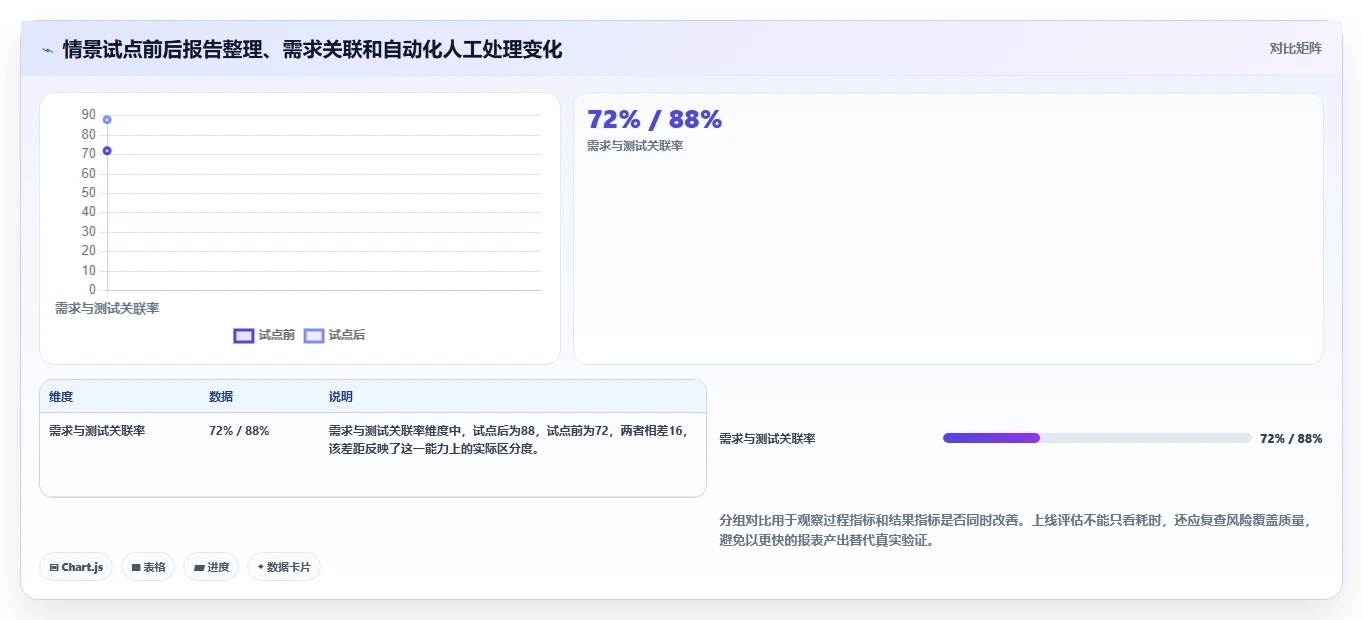Click the table cell 72% / 88%
The image size is (1363, 620).
239,431
